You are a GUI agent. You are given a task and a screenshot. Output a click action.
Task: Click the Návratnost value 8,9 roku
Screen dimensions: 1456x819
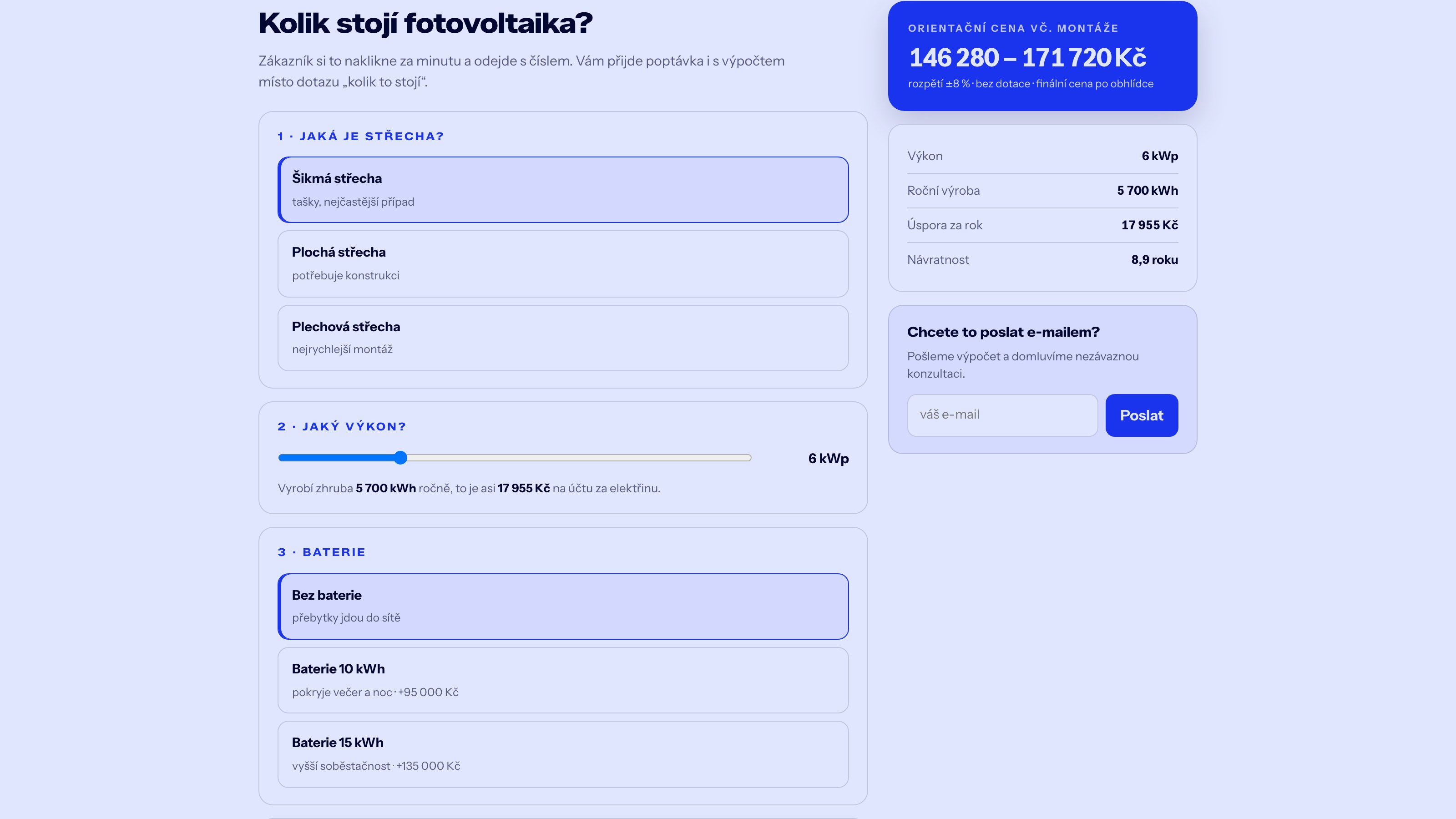(x=1155, y=260)
